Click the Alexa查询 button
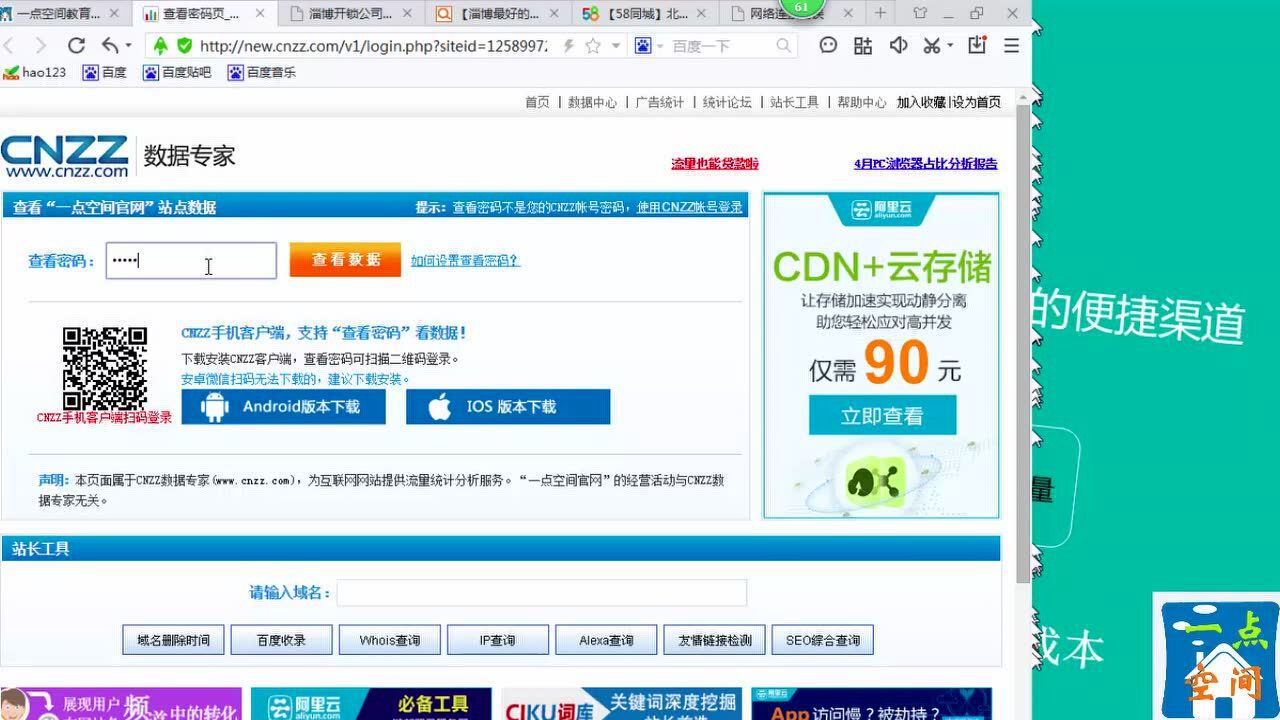 pyautogui.click(x=605, y=640)
